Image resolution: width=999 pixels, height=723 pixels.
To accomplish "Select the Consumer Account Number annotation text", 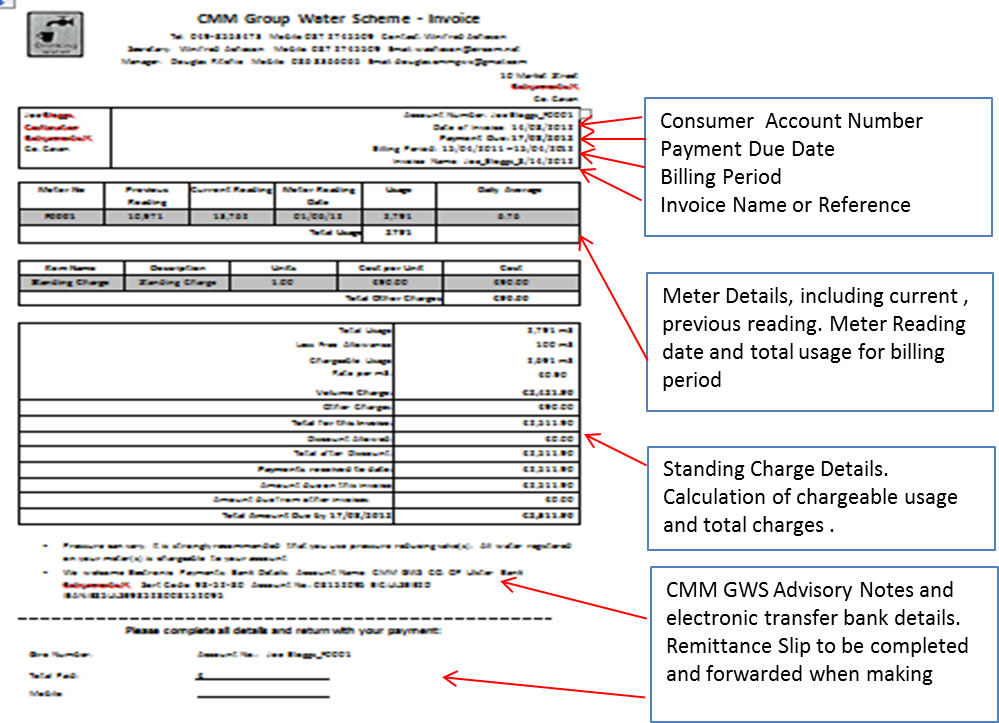I will point(791,121).
